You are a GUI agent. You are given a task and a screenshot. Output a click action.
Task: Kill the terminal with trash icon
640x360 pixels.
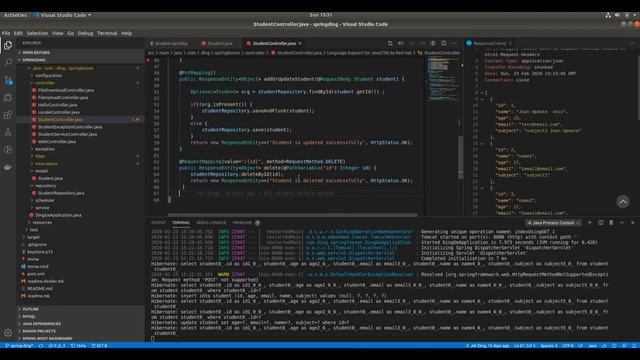(611, 222)
